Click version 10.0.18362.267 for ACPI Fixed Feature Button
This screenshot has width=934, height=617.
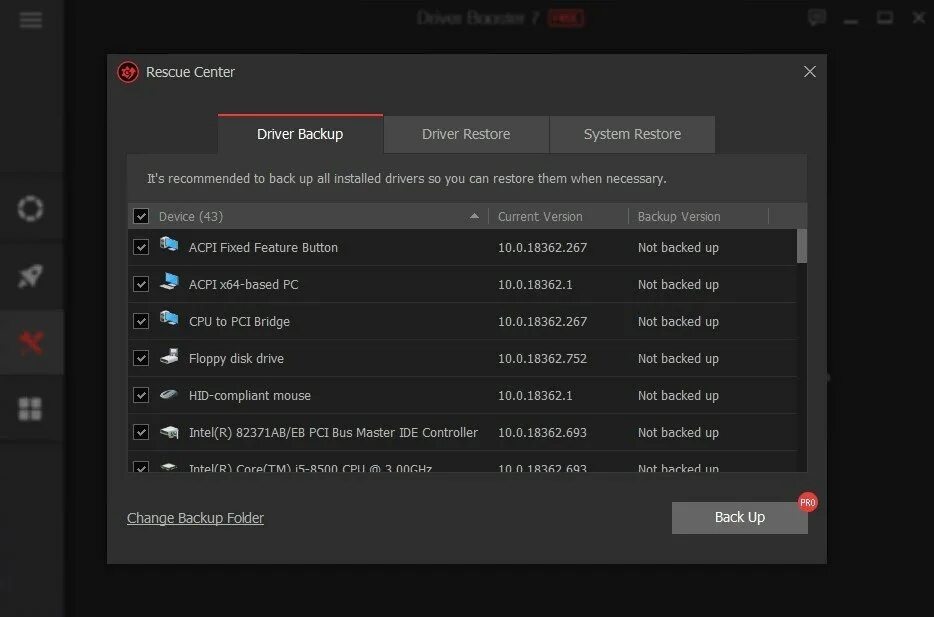click(x=543, y=248)
